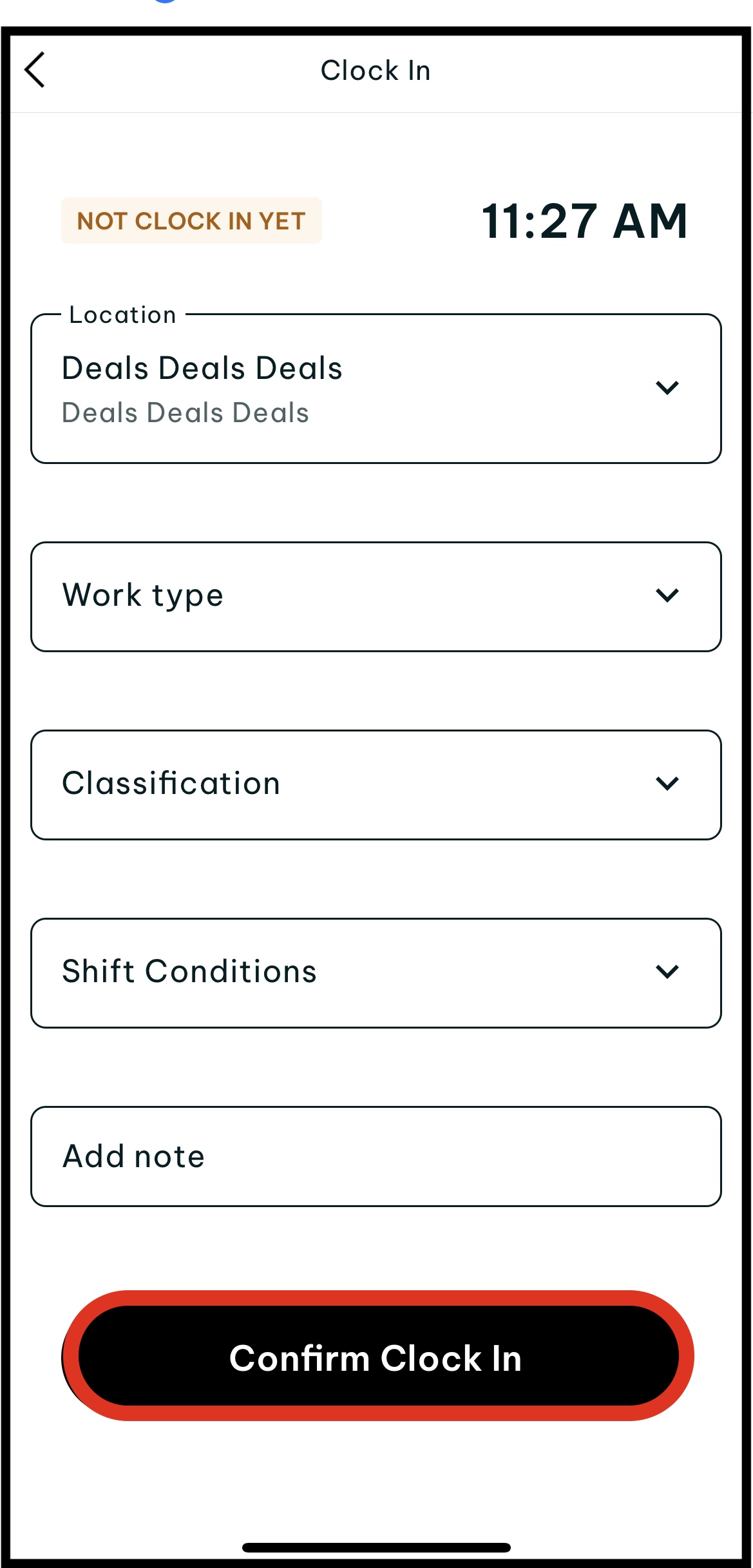Expand the Shift Conditions dropdown

[x=376, y=973]
